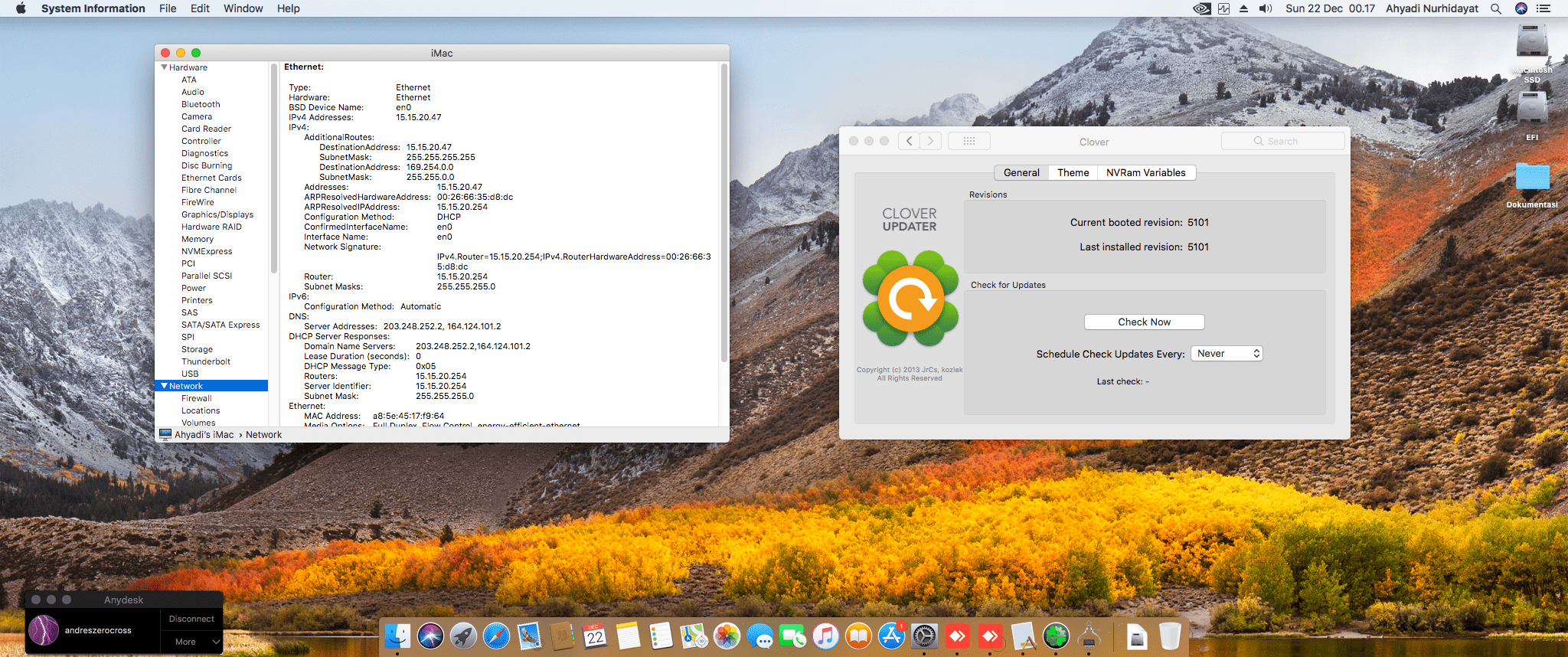1568x657 pixels.
Task: Open the Edit menu
Action: point(200,8)
